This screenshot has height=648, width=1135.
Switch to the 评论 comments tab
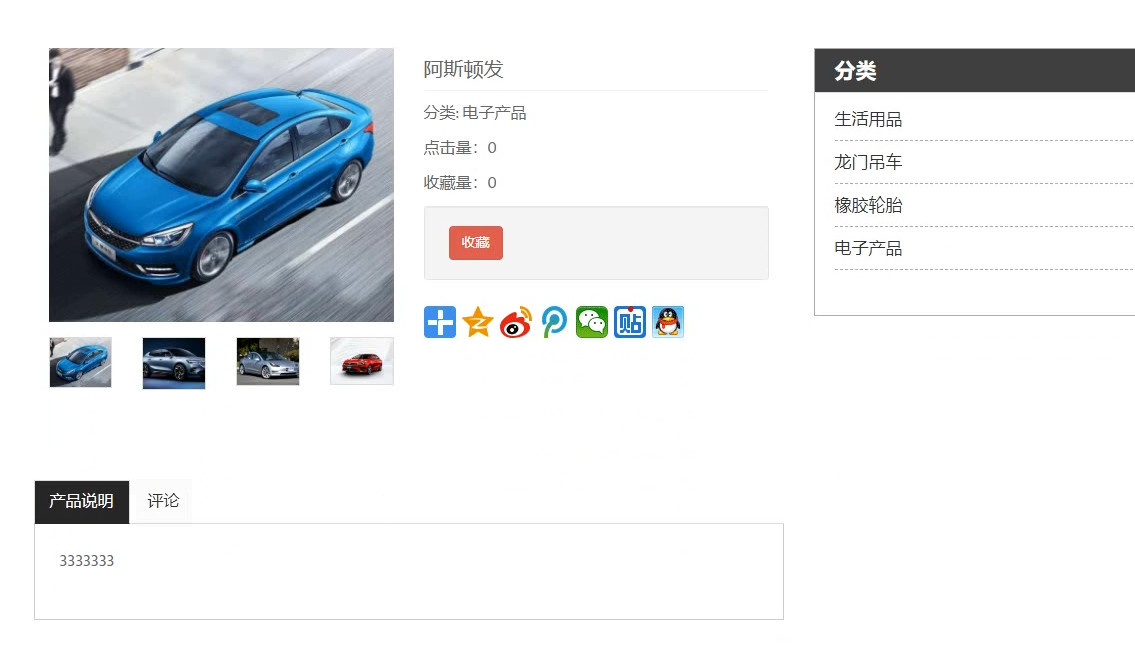(x=163, y=501)
